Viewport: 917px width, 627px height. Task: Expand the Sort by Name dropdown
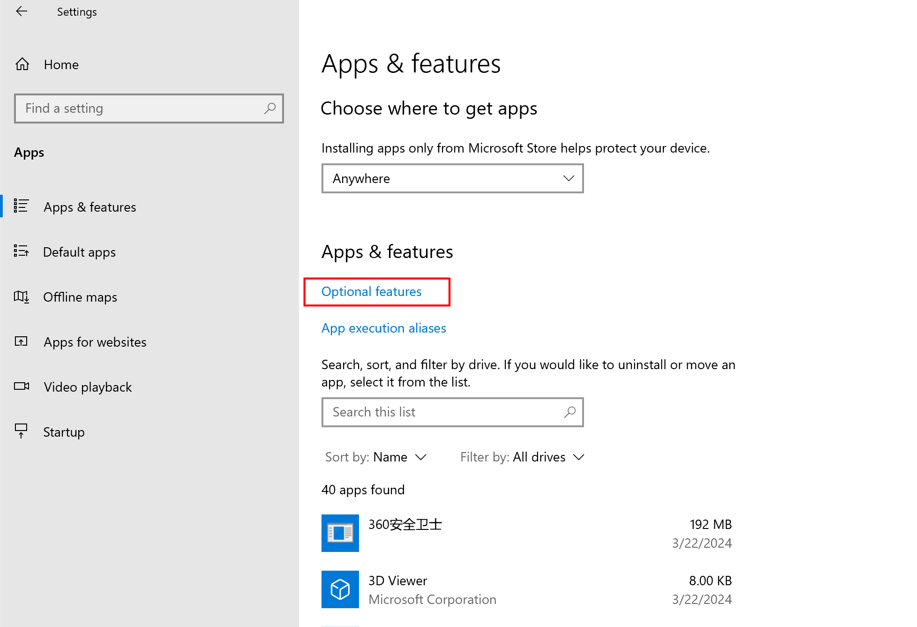(376, 457)
